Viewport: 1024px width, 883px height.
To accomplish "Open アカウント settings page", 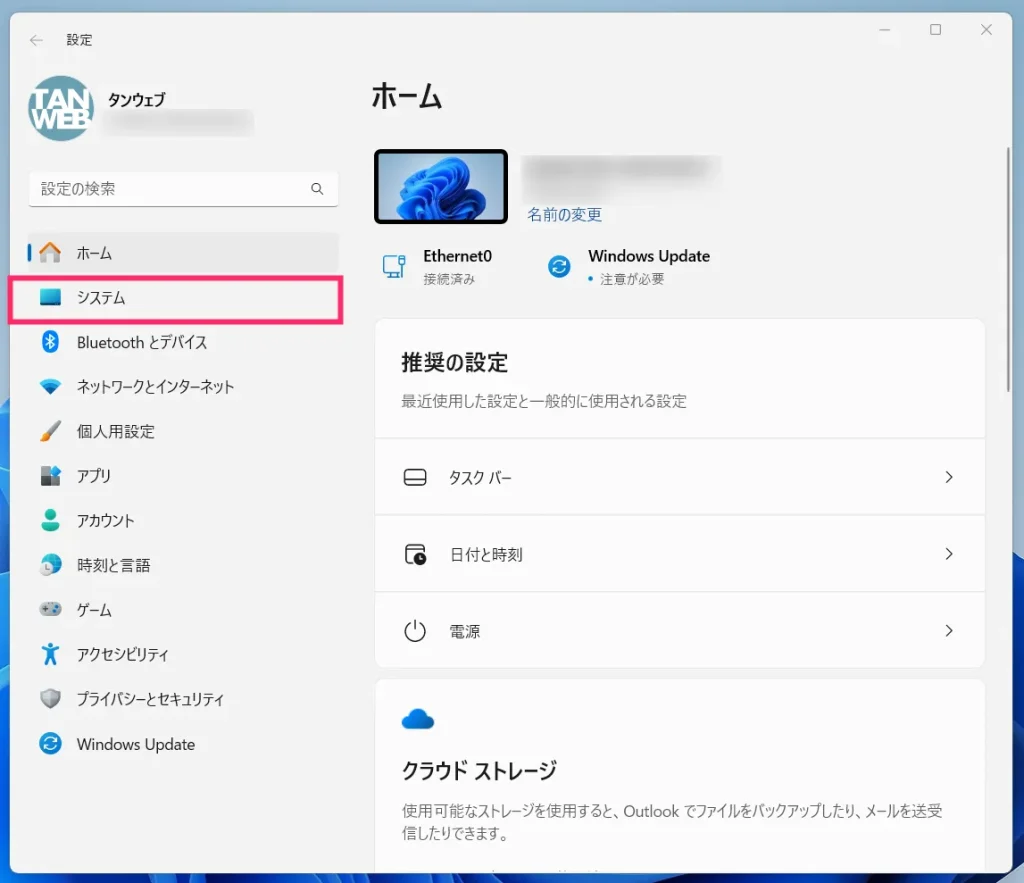I will tap(184, 520).
